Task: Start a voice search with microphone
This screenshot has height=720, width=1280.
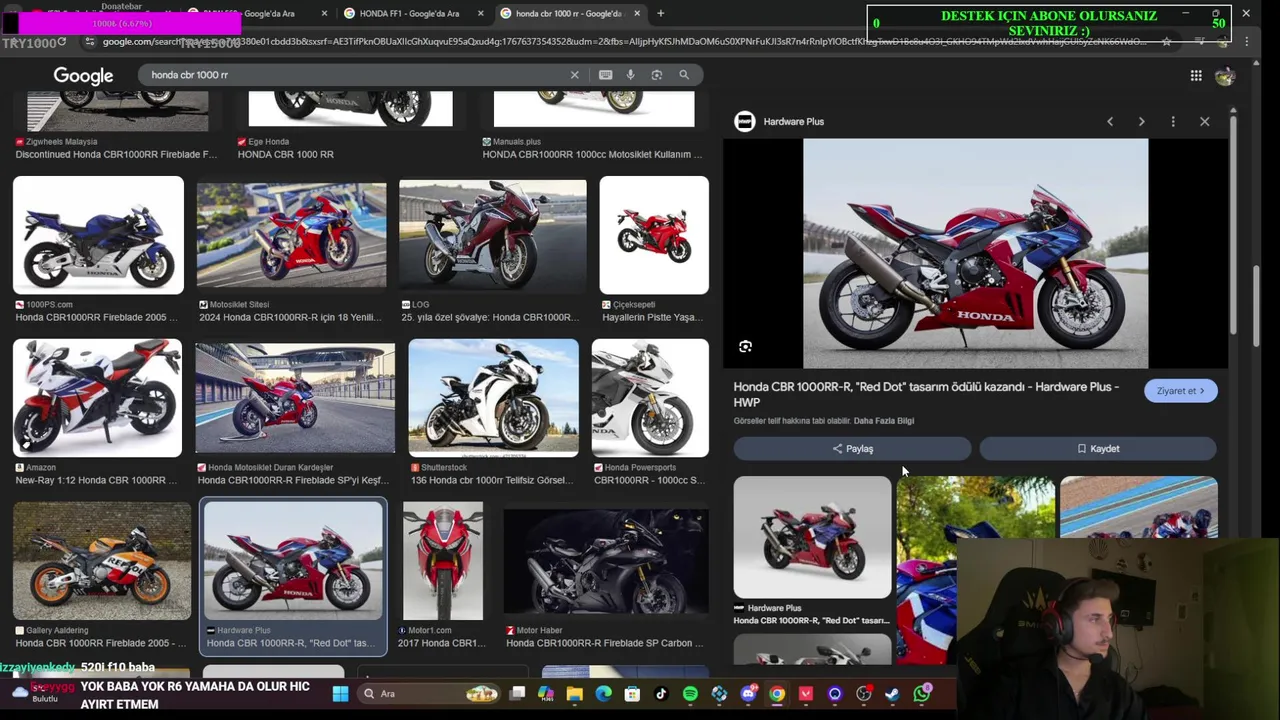Action: click(x=630, y=75)
